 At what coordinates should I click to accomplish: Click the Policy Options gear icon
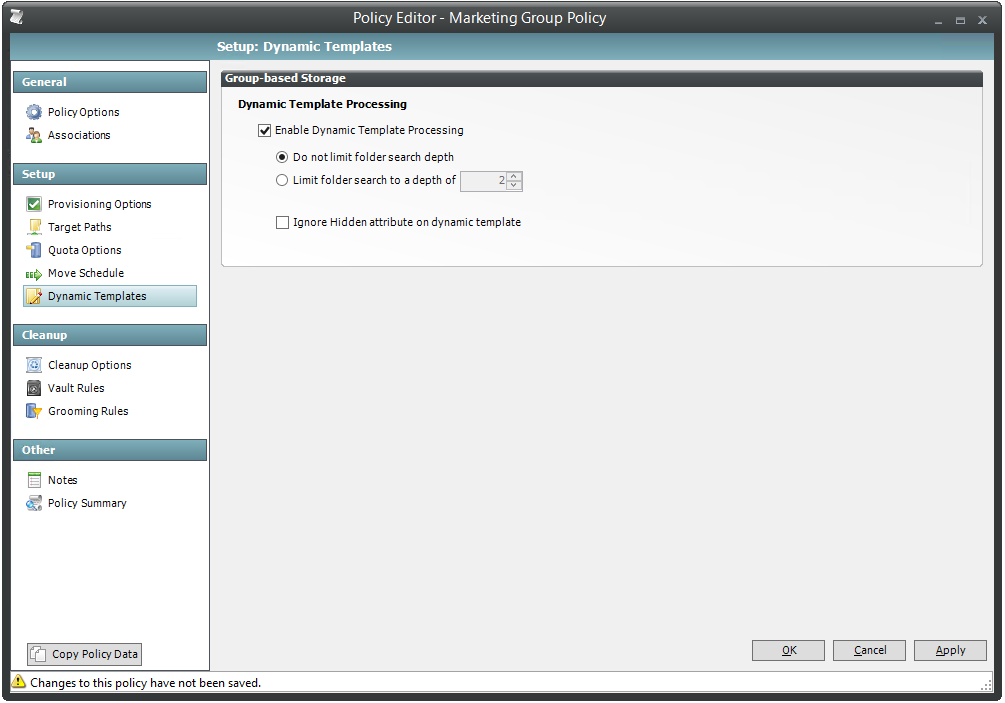click(x=34, y=112)
